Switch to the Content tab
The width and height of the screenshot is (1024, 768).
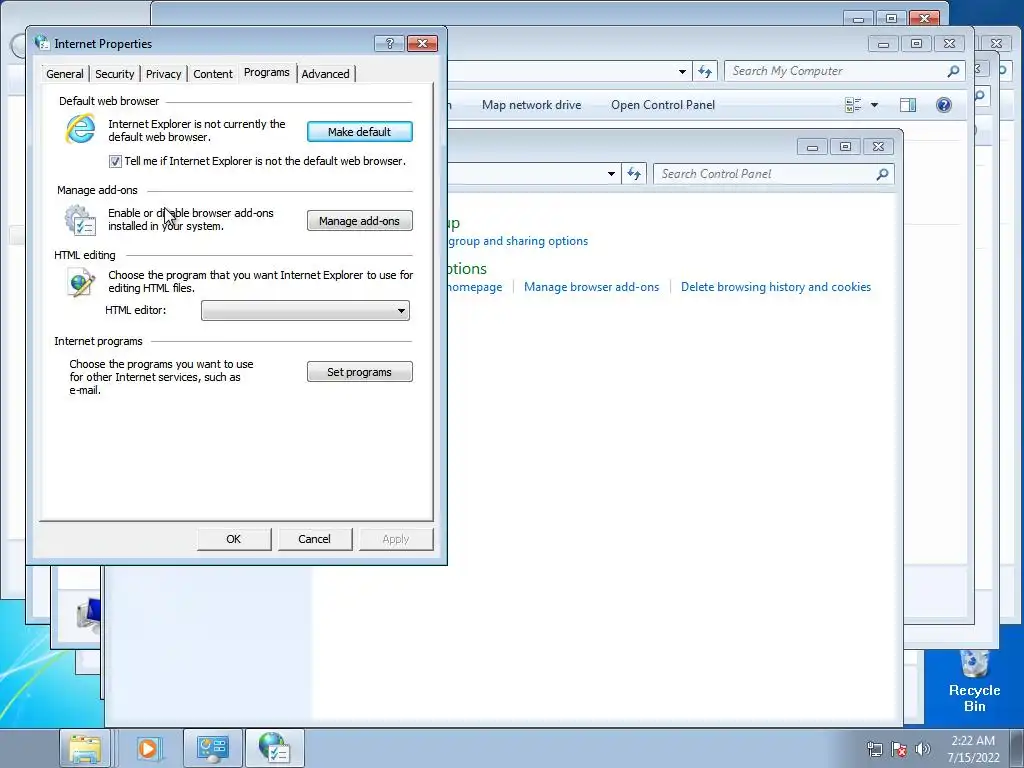[213, 74]
